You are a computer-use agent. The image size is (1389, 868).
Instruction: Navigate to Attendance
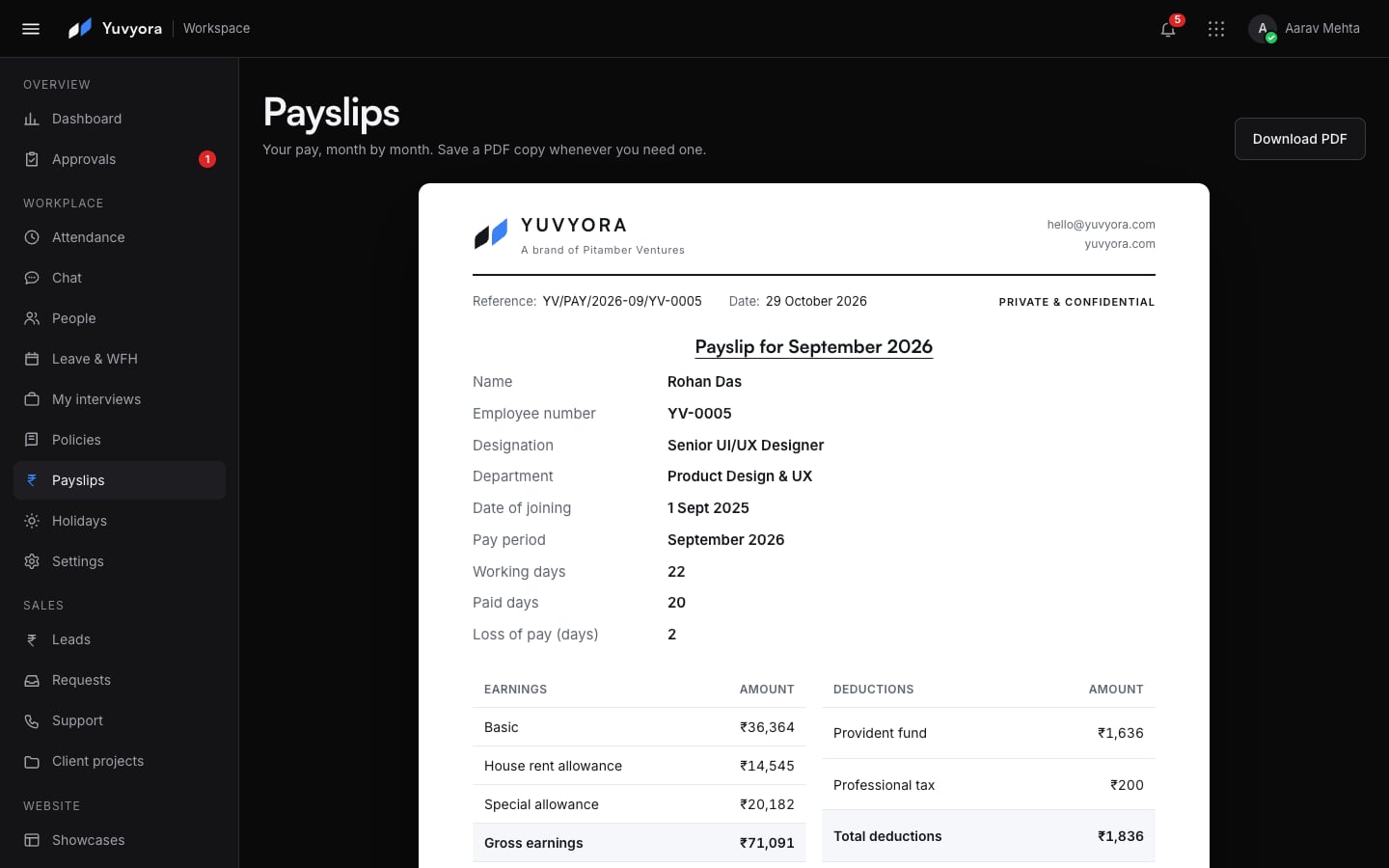point(120,237)
